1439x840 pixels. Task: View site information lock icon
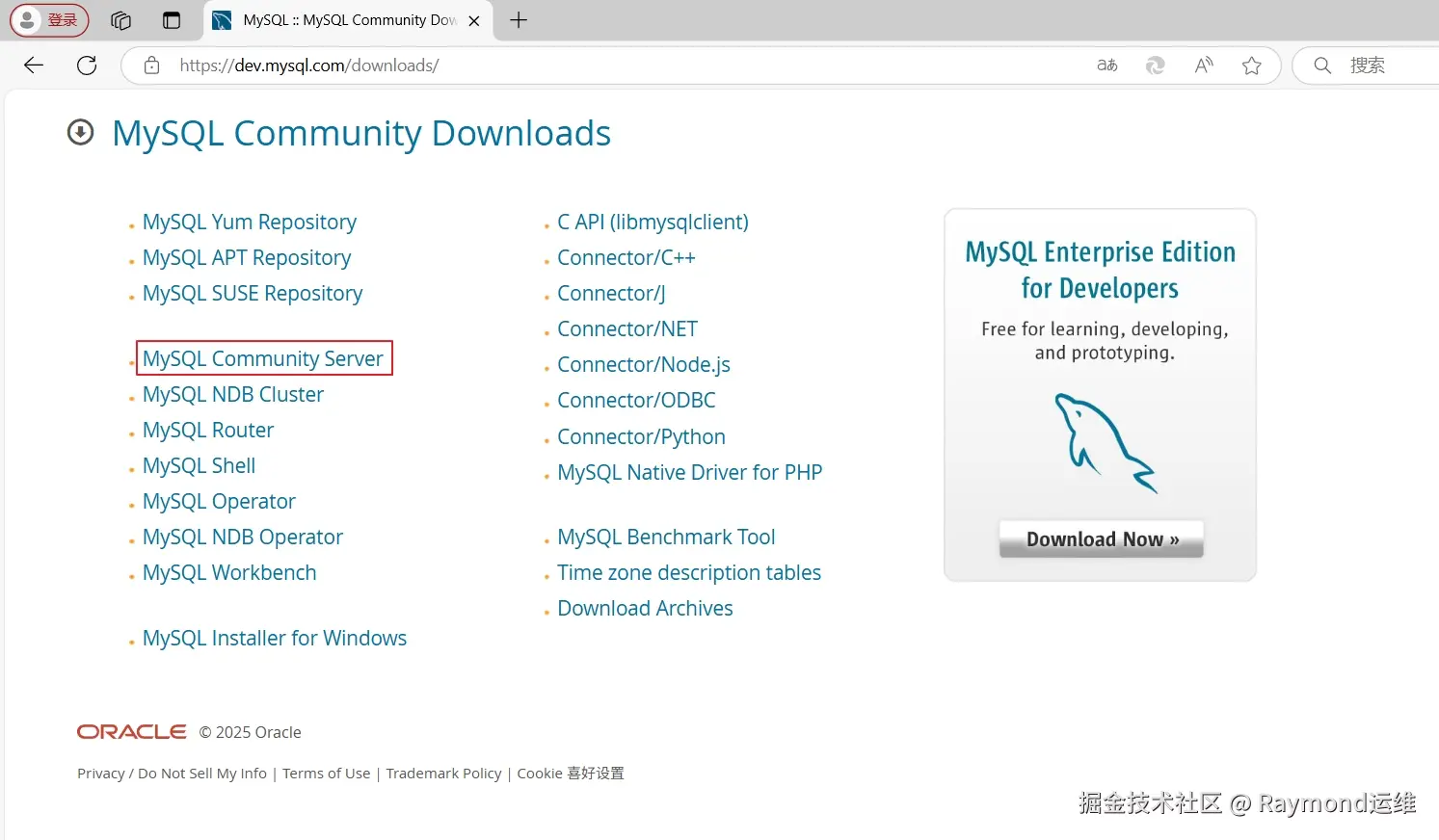[151, 66]
